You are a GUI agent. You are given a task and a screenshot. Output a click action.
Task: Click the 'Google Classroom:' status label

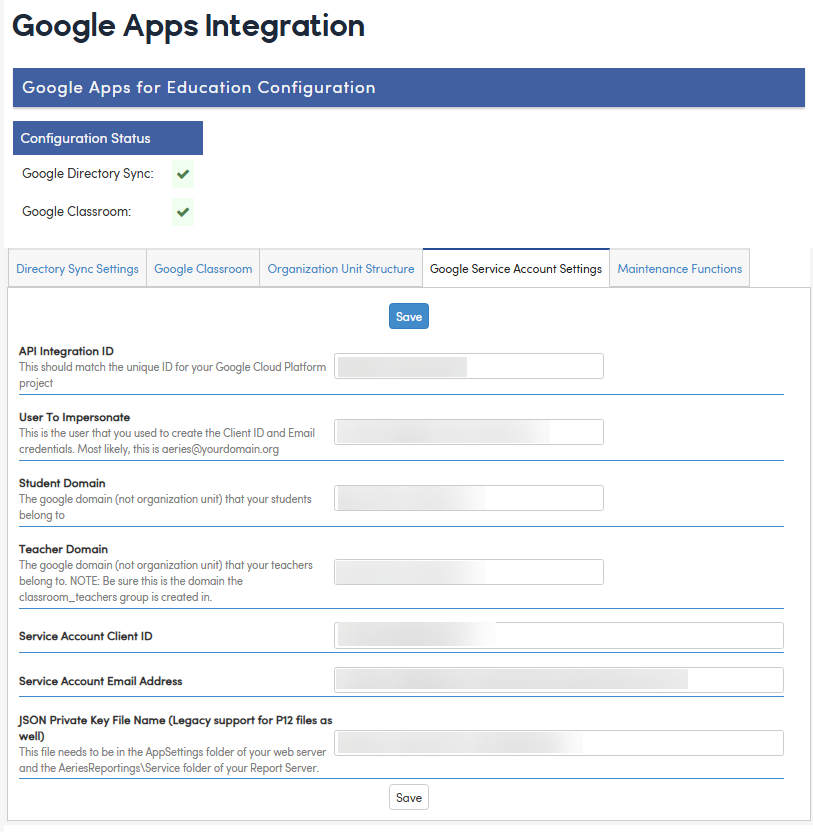click(x=76, y=212)
